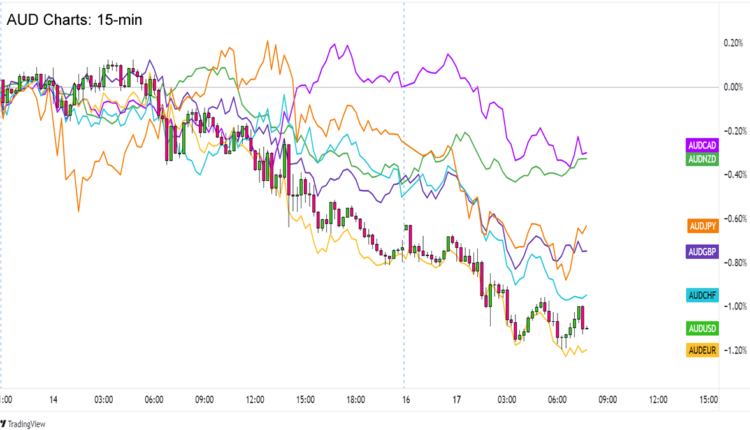Select date 16 on the time axis

click(404, 399)
